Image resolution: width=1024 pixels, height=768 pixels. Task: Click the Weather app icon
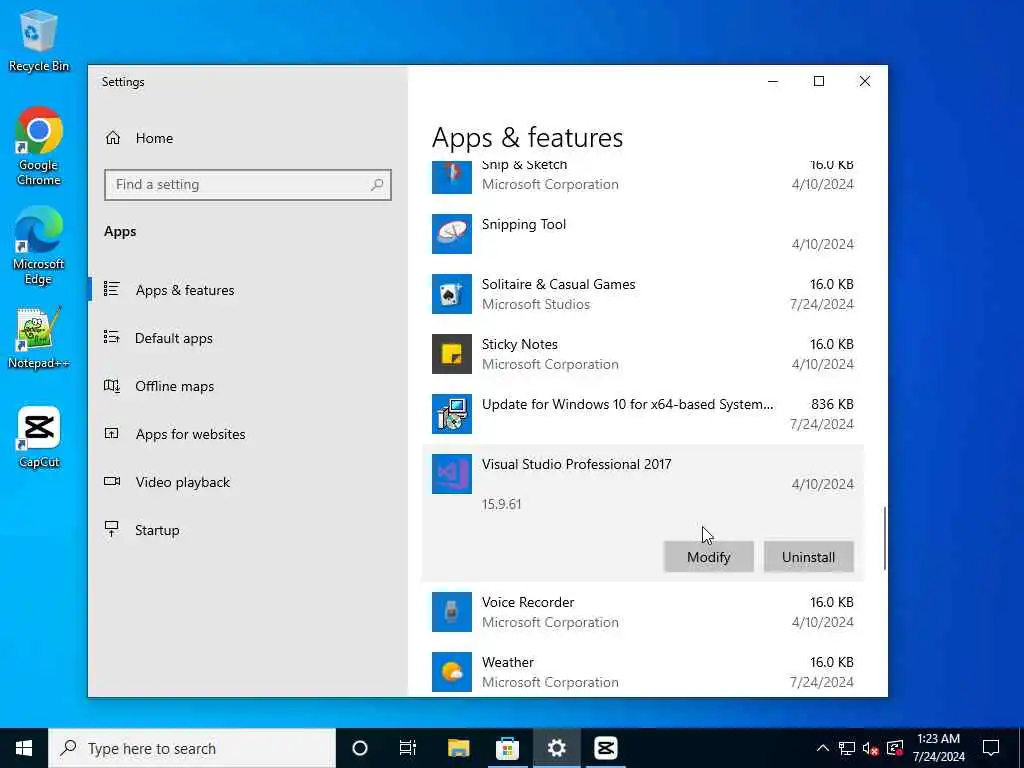click(x=451, y=672)
